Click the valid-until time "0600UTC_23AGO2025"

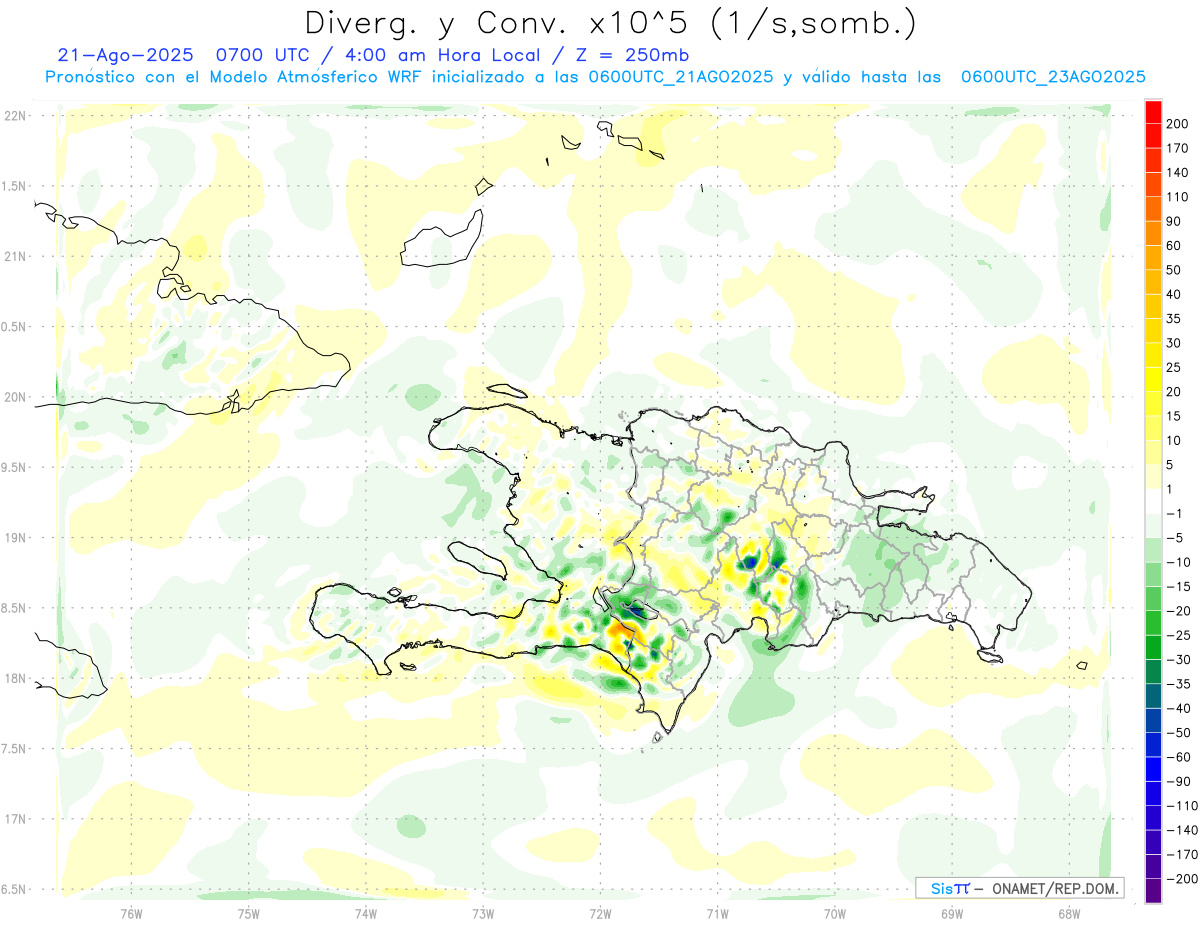[x=1052, y=77]
